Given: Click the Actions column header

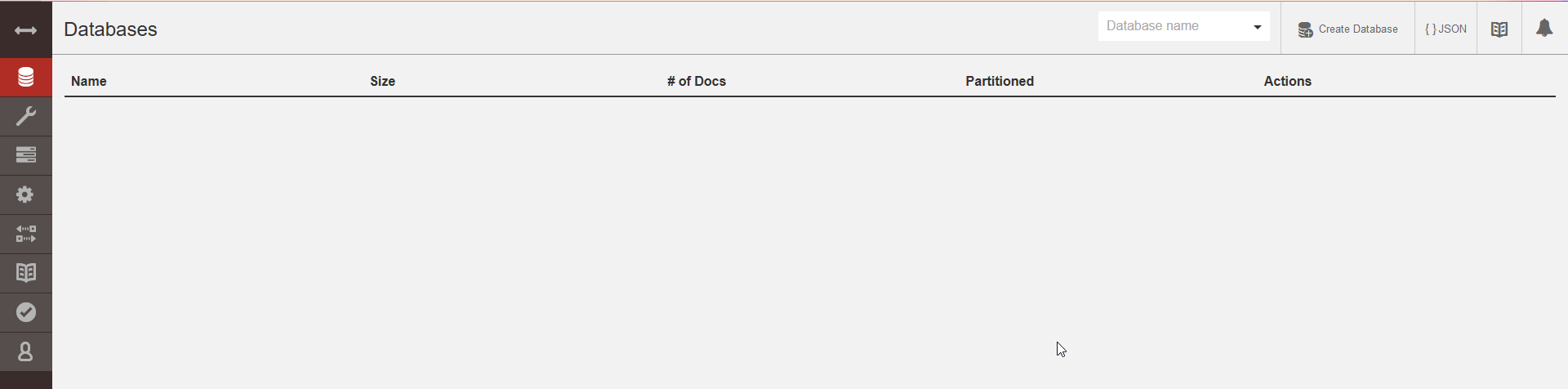Looking at the screenshot, I should 1287,81.
